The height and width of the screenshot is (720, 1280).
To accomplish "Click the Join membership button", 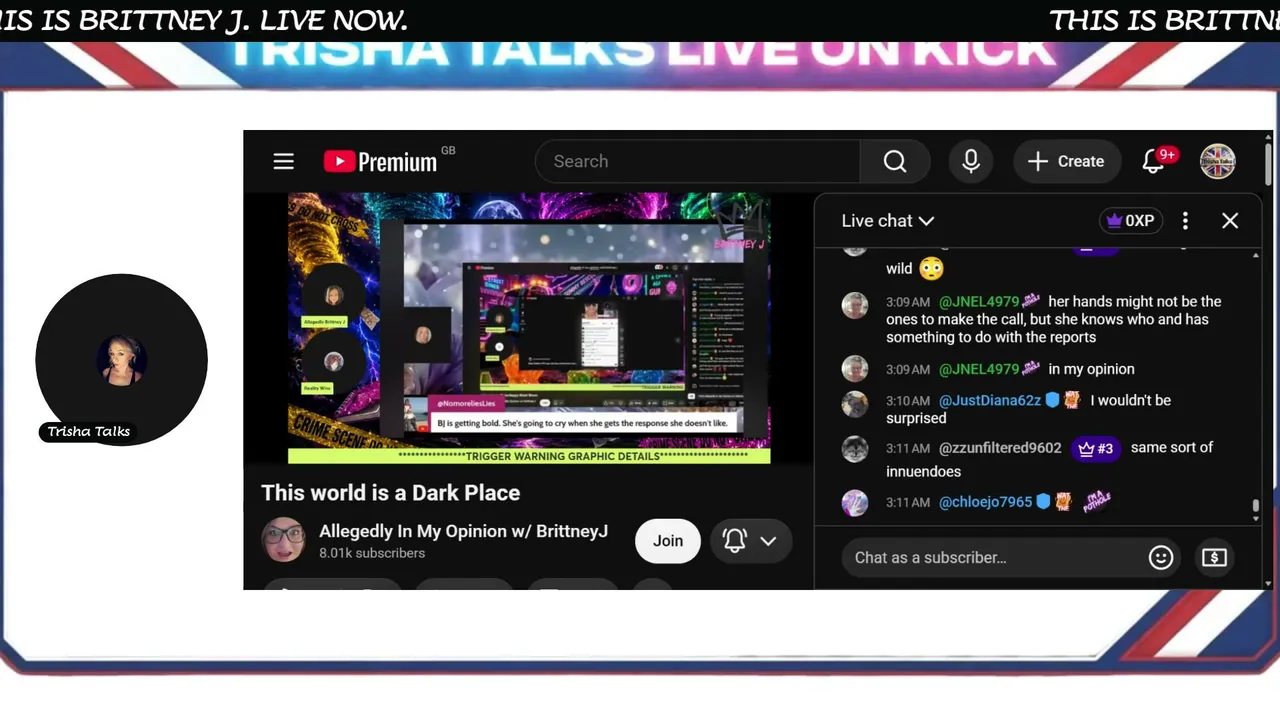I will 668,541.
